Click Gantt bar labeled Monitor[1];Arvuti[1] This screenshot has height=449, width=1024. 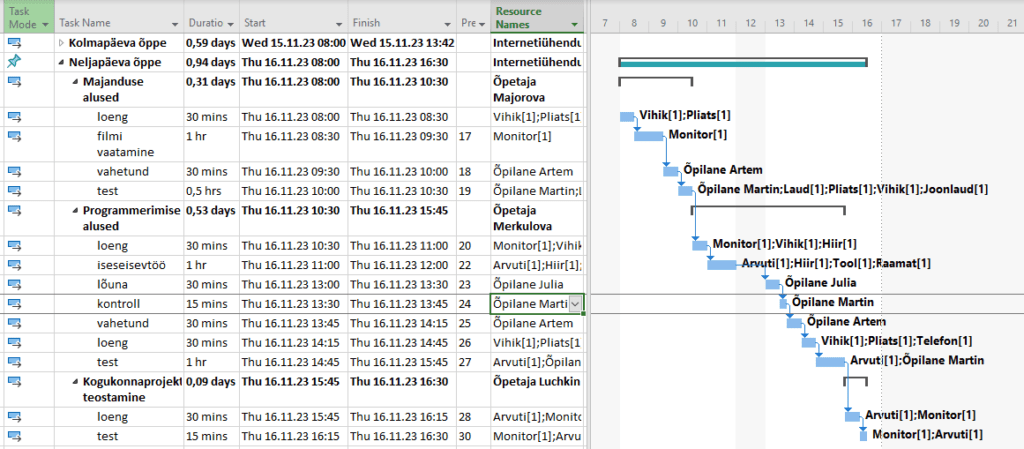863,435
